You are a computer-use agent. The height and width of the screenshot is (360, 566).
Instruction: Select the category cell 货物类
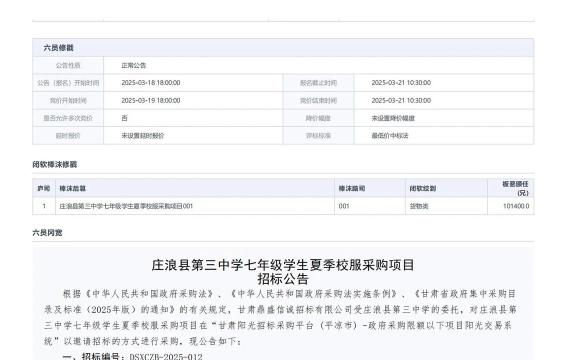[x=419, y=206]
